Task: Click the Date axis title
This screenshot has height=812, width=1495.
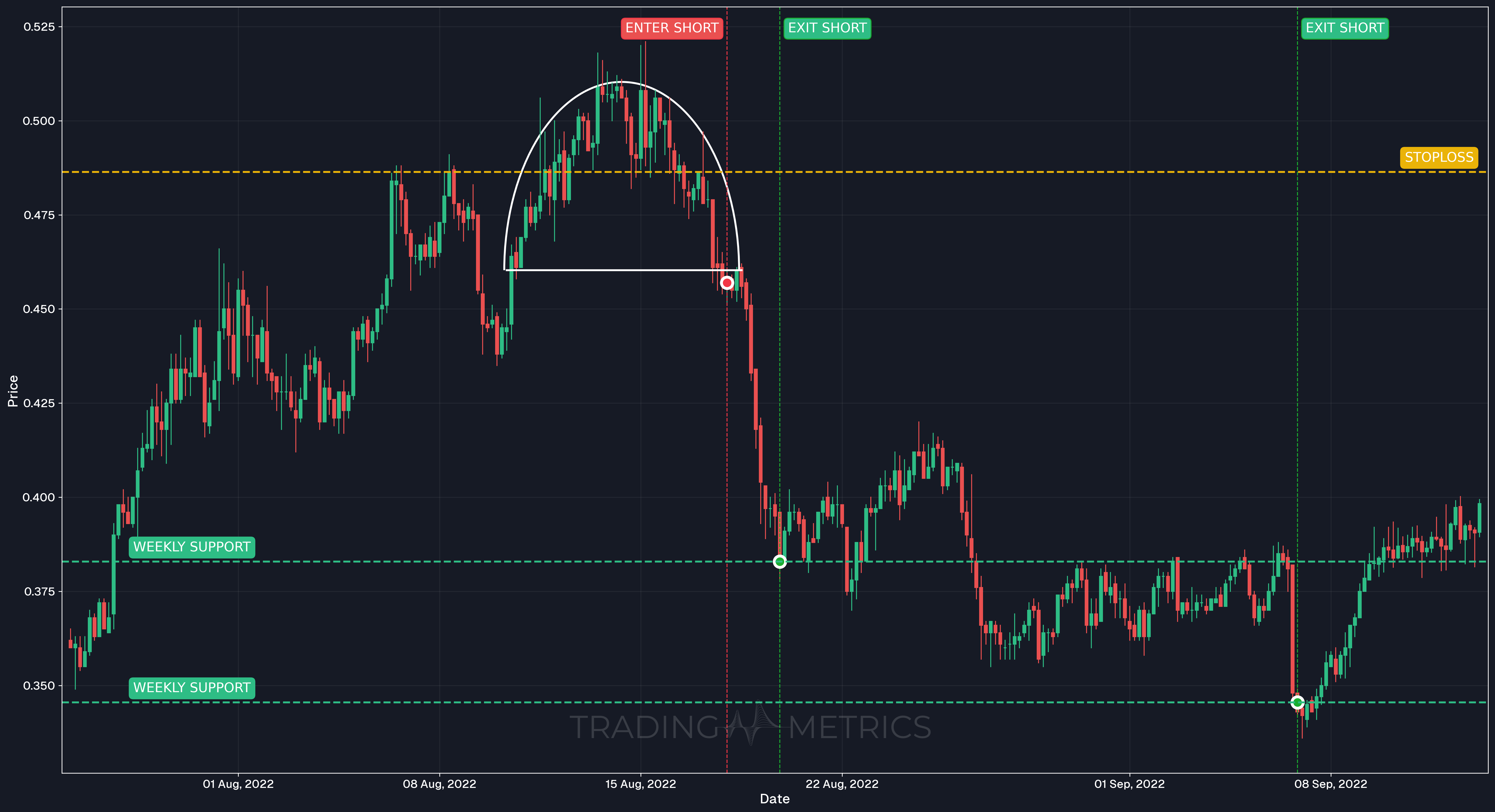Action: tap(775, 799)
